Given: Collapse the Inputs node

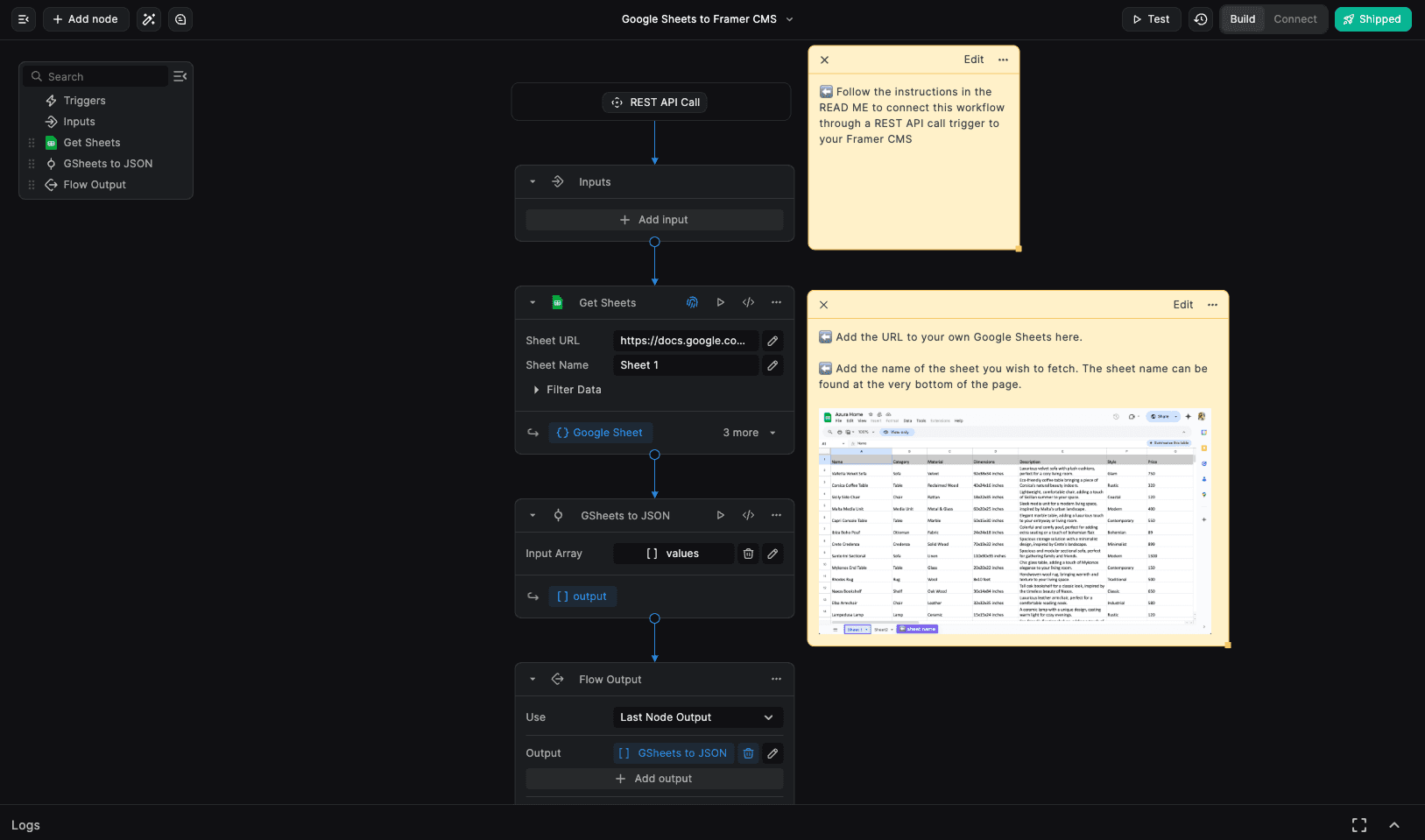Looking at the screenshot, I should (533, 182).
